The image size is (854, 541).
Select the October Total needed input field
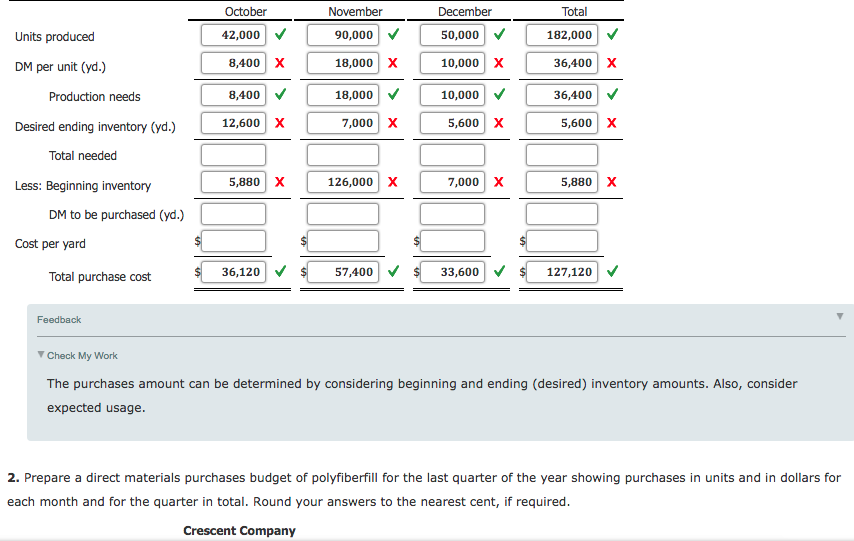(x=233, y=155)
